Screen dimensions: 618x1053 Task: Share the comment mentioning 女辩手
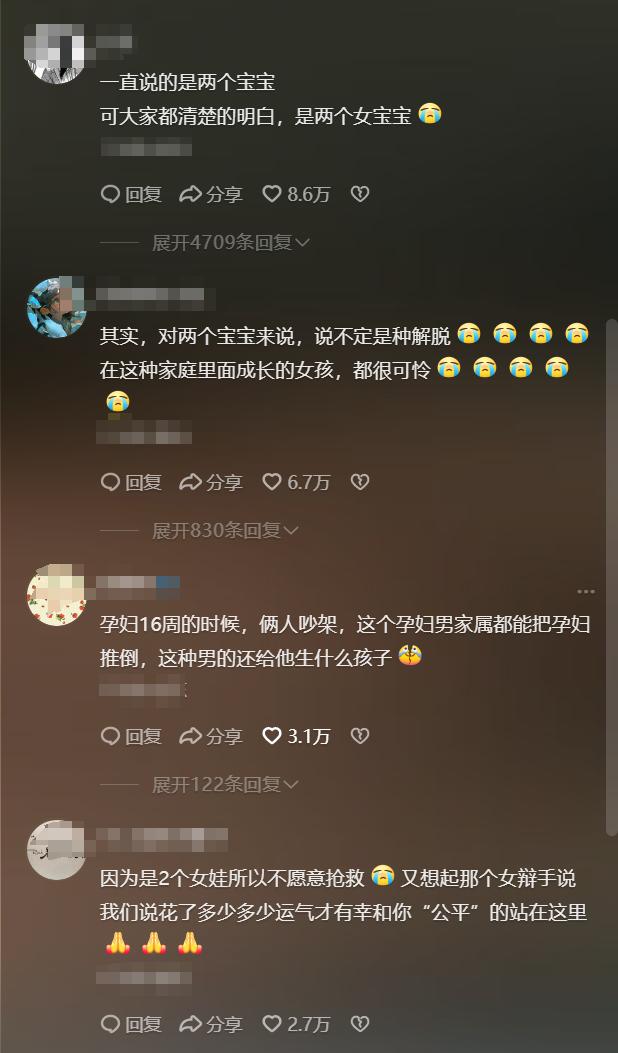click(x=211, y=1023)
